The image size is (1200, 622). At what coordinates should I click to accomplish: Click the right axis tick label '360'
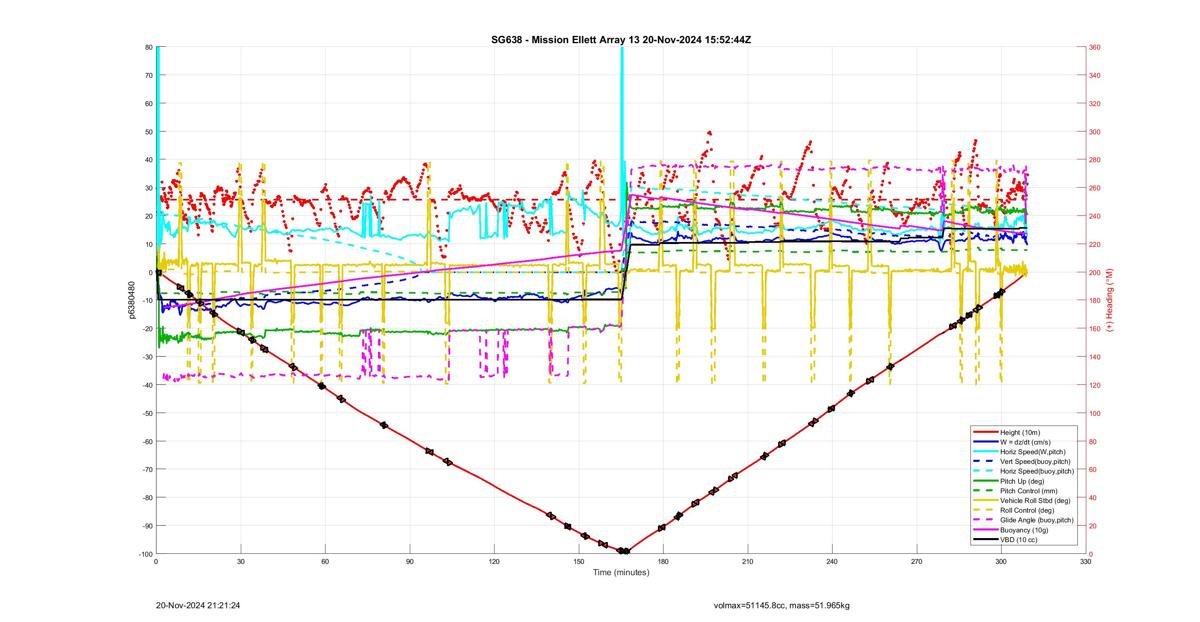tap(1095, 47)
